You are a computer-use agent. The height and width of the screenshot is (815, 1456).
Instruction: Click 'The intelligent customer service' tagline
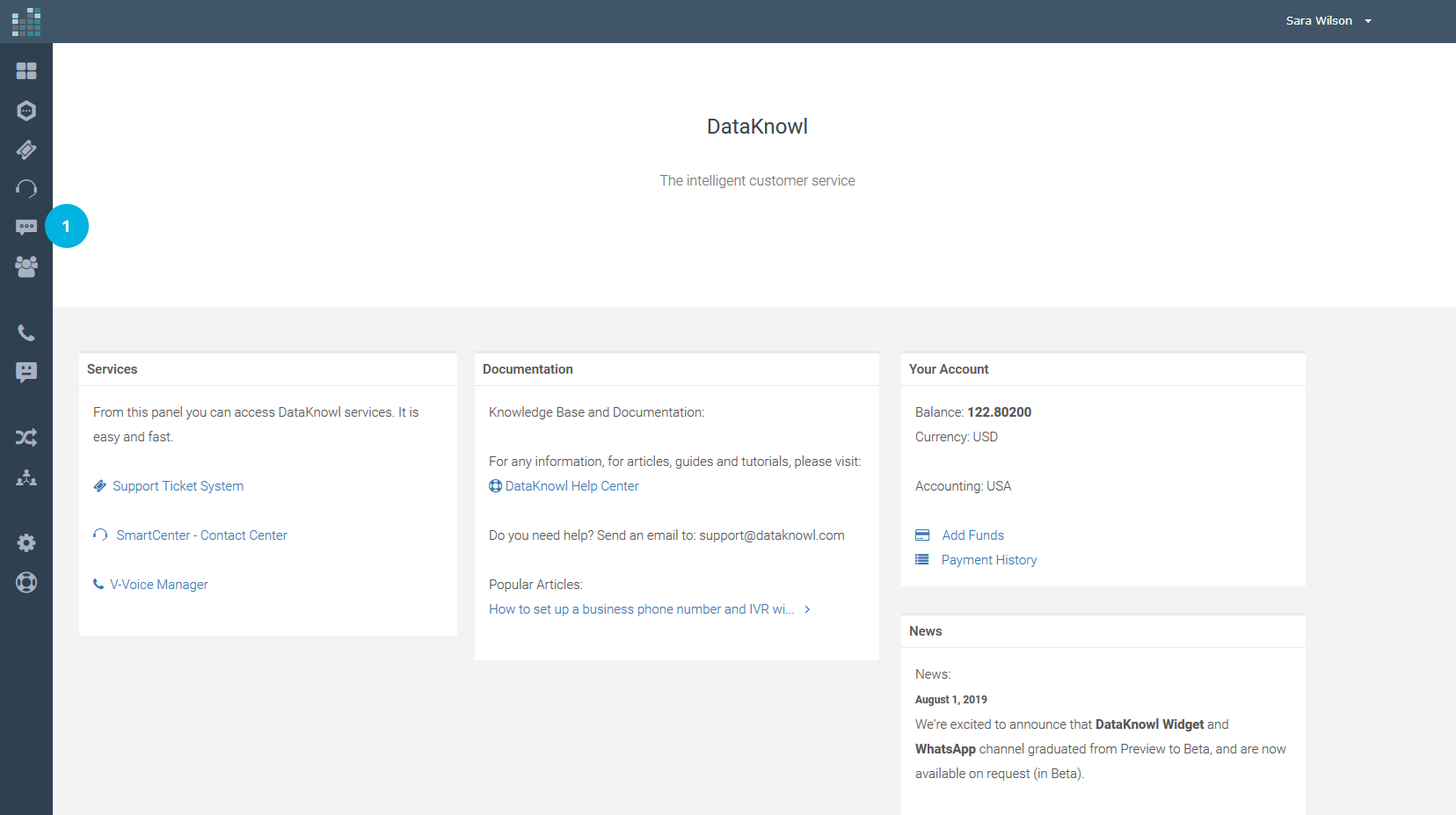pyautogui.click(x=758, y=180)
